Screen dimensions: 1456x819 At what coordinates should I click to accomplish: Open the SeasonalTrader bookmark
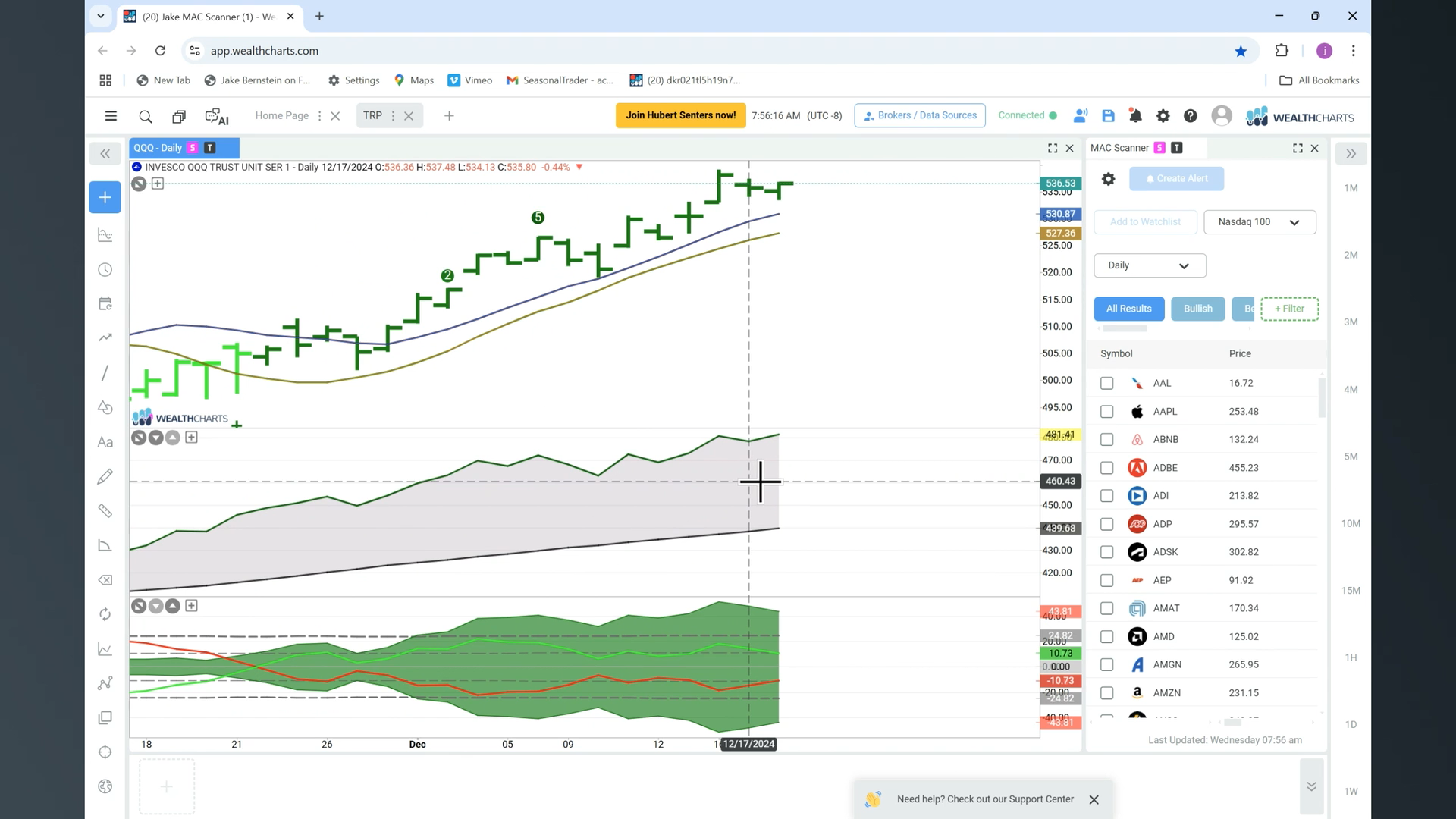coord(560,80)
